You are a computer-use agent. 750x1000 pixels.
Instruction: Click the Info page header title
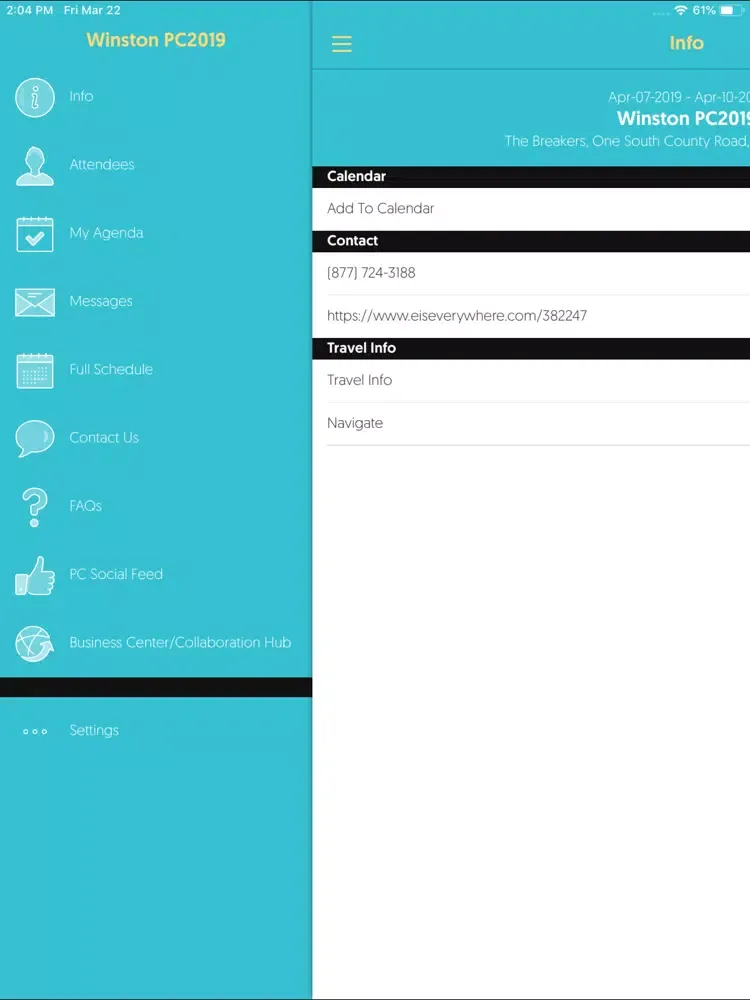tap(686, 43)
